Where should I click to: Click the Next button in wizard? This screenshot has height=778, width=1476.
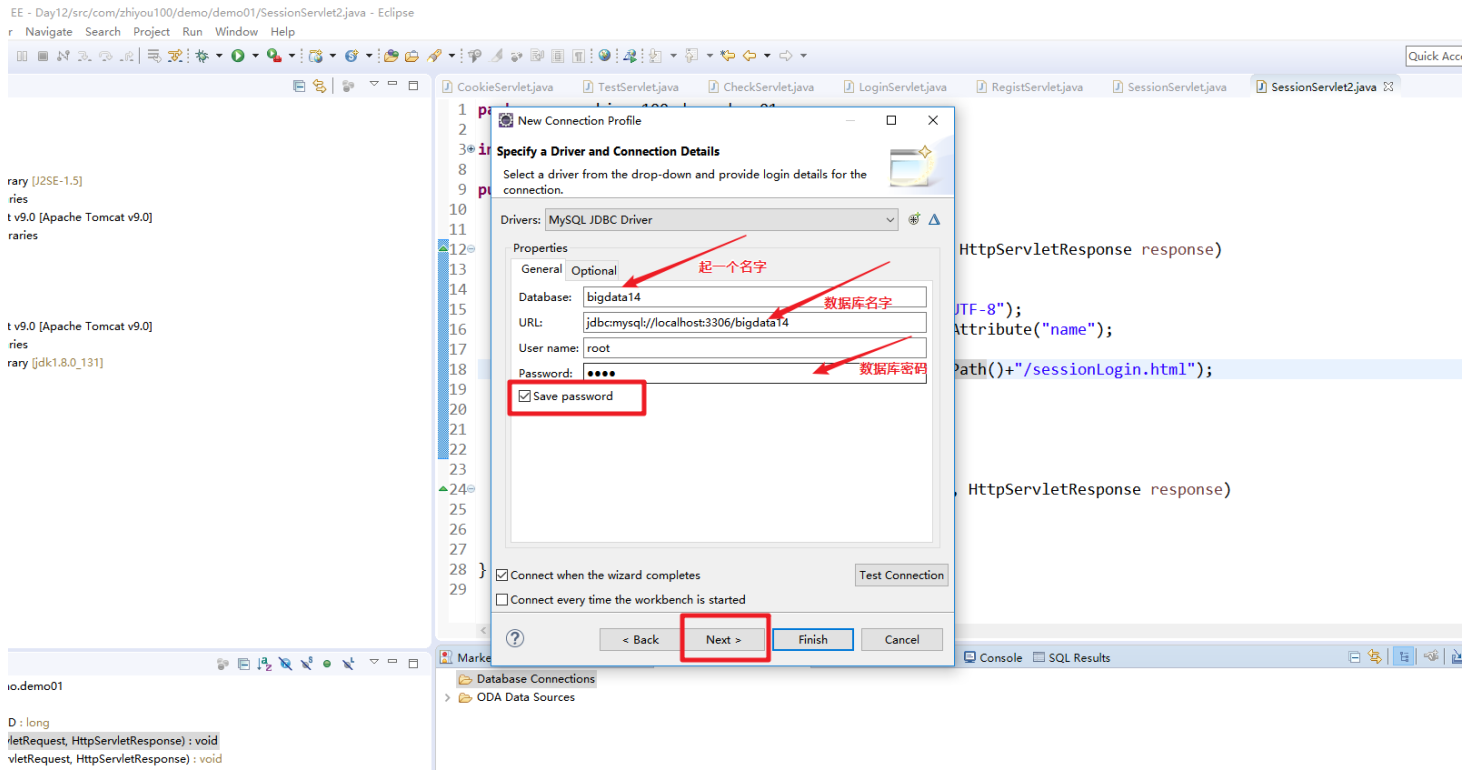(x=723, y=639)
